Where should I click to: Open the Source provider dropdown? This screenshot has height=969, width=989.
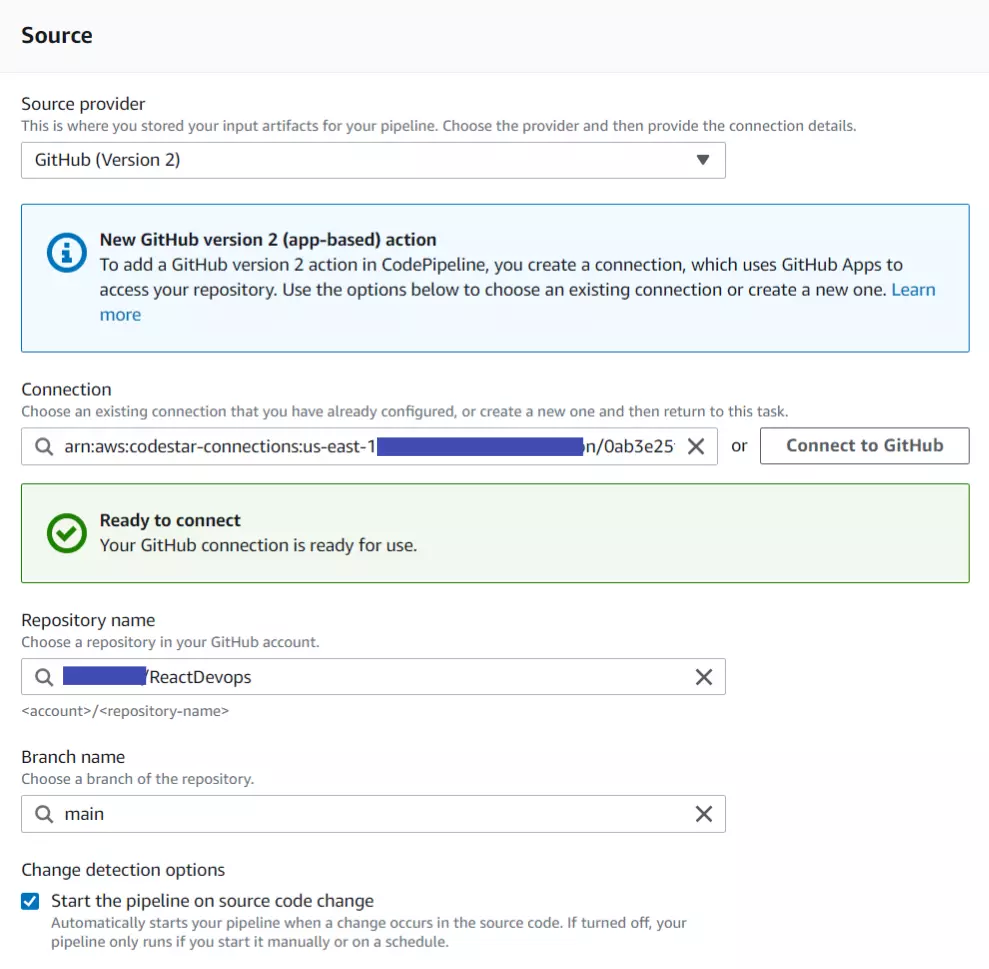coord(373,160)
